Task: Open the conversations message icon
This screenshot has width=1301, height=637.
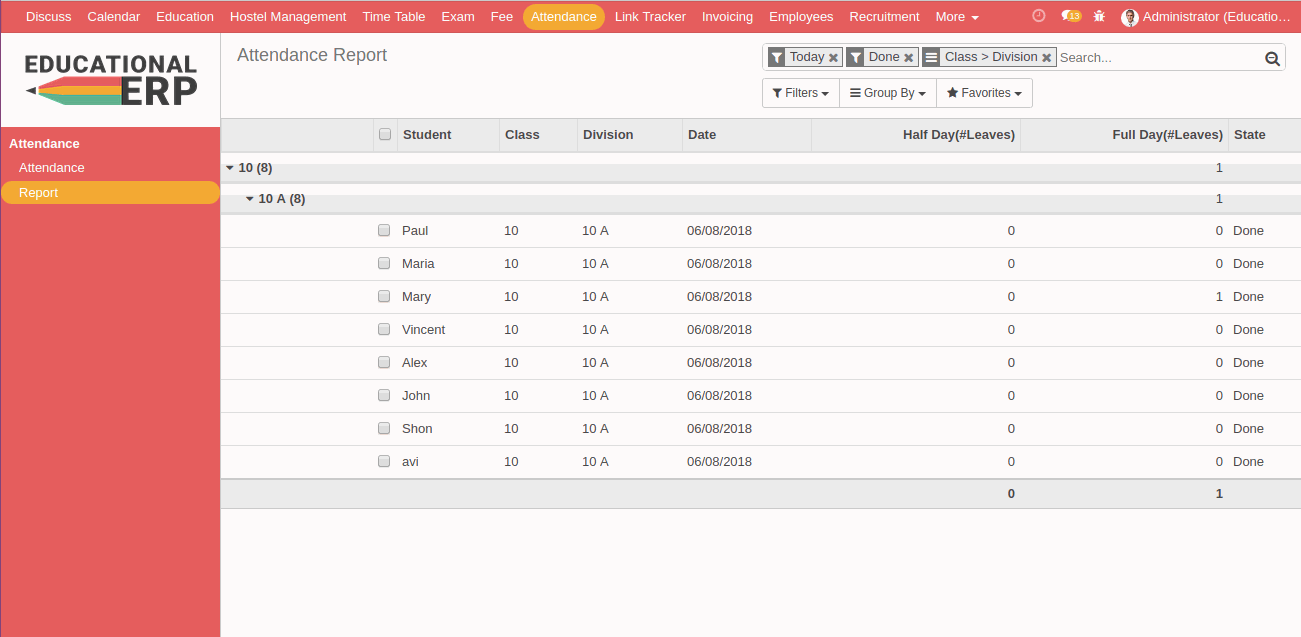Action: tap(1070, 16)
